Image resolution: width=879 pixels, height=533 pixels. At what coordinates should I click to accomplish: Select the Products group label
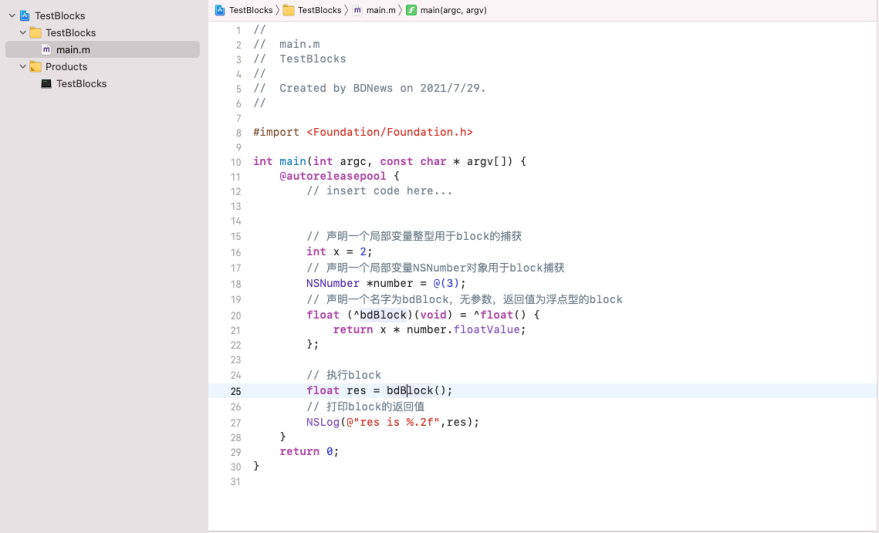[x=66, y=67]
